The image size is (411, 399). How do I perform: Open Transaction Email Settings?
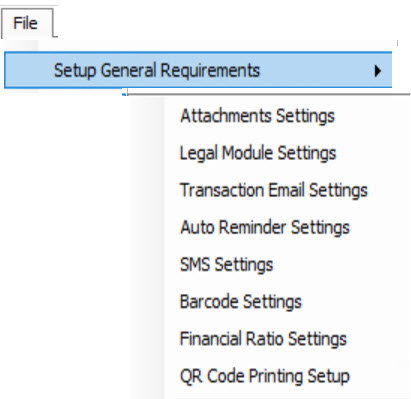pyautogui.click(x=274, y=190)
